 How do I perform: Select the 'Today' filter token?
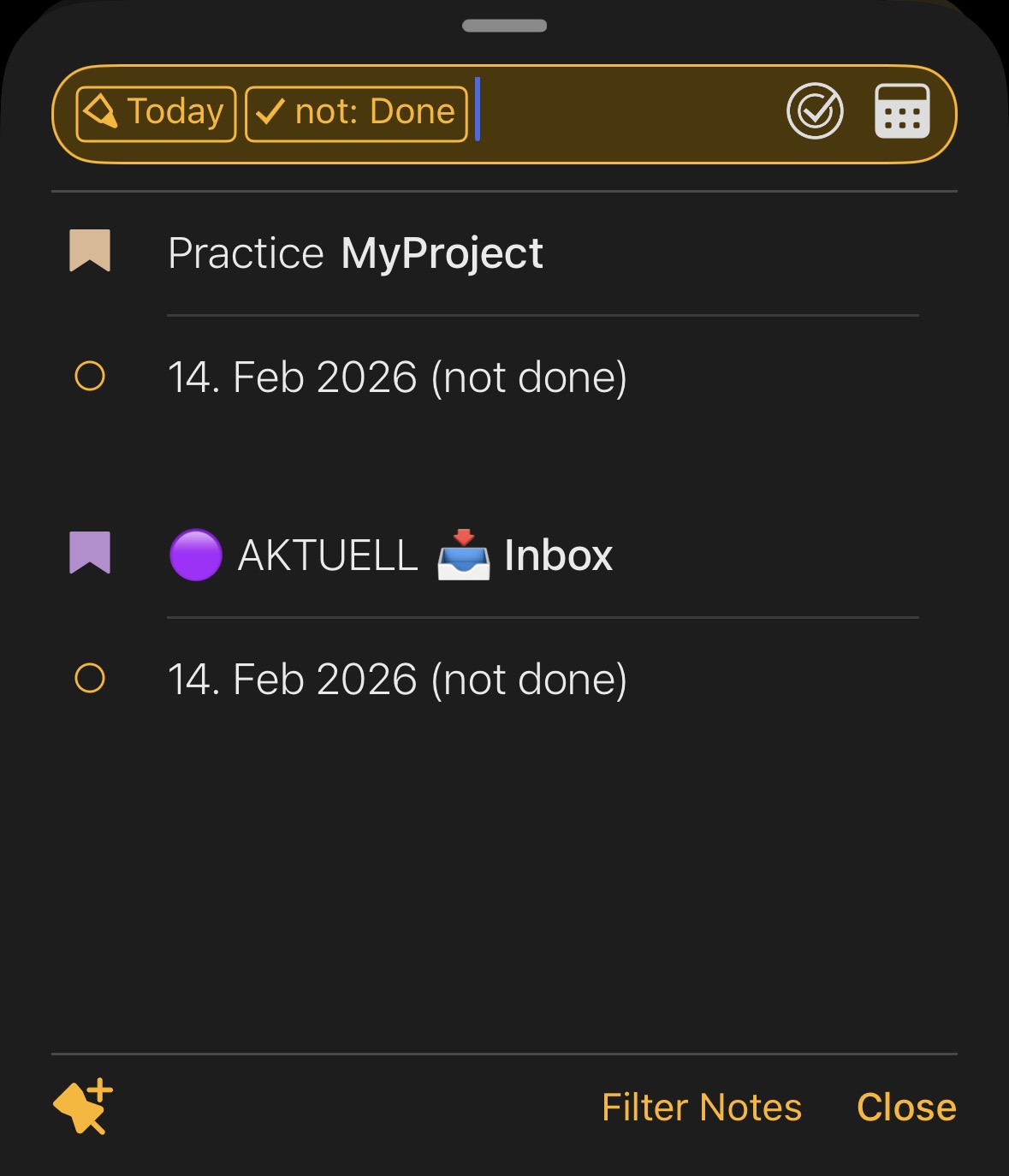click(x=157, y=113)
